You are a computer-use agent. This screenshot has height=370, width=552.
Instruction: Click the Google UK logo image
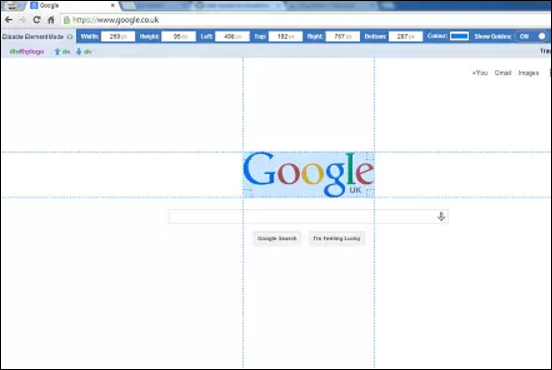click(x=309, y=174)
